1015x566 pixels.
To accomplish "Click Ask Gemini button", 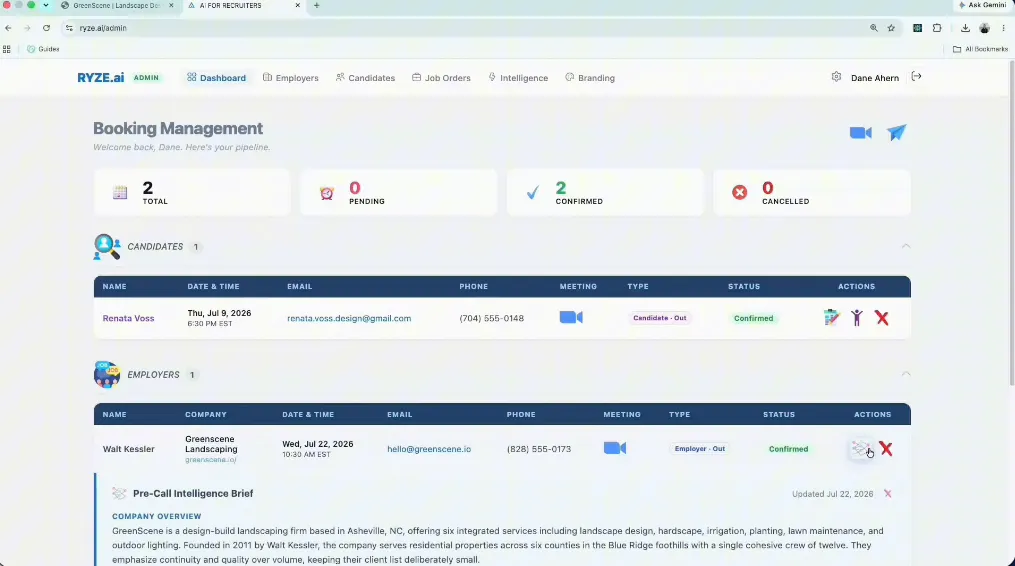I will [x=983, y=5].
